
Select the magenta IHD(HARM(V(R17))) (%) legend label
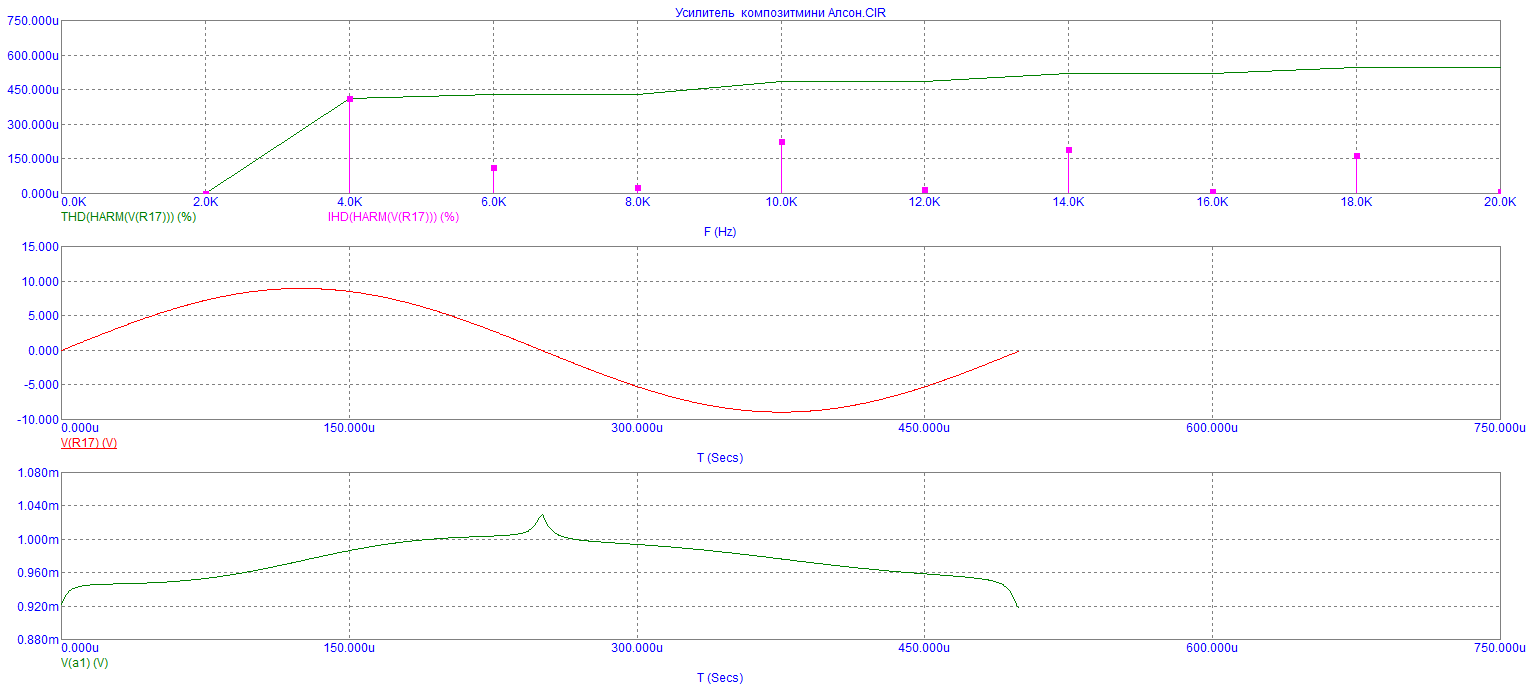pyautogui.click(x=393, y=216)
